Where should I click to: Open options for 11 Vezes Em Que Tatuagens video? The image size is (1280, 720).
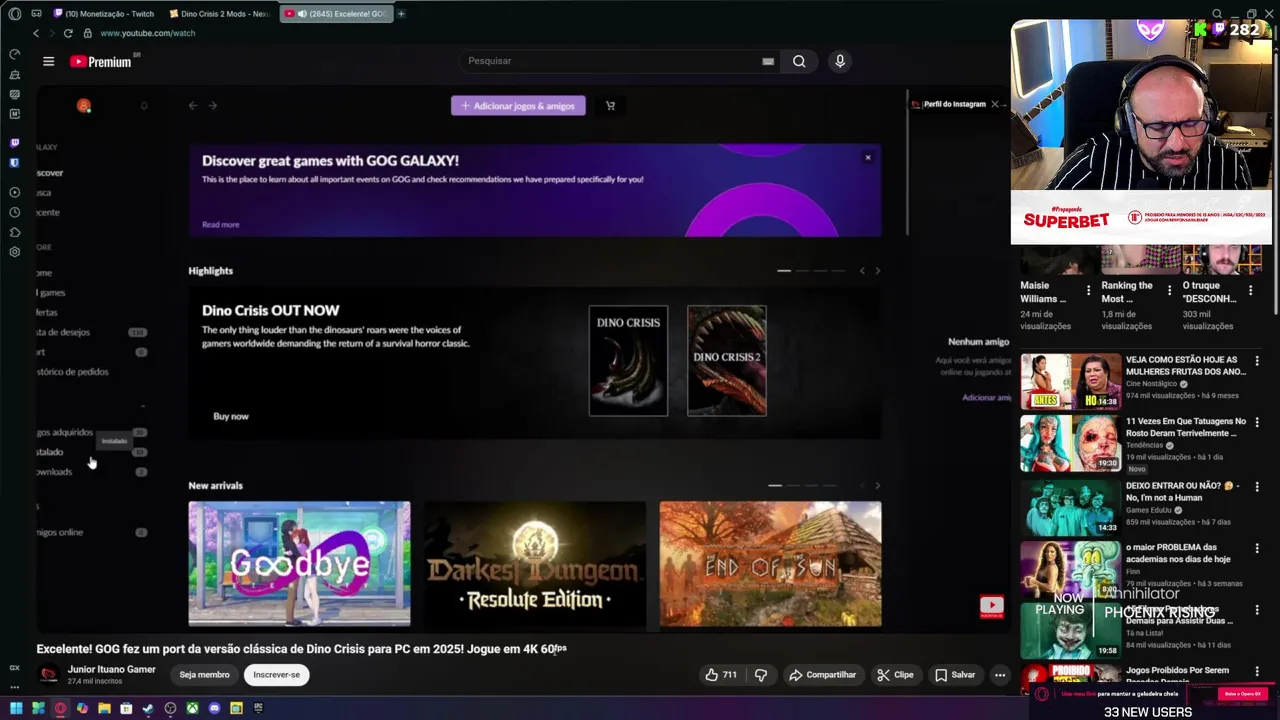(x=1257, y=423)
